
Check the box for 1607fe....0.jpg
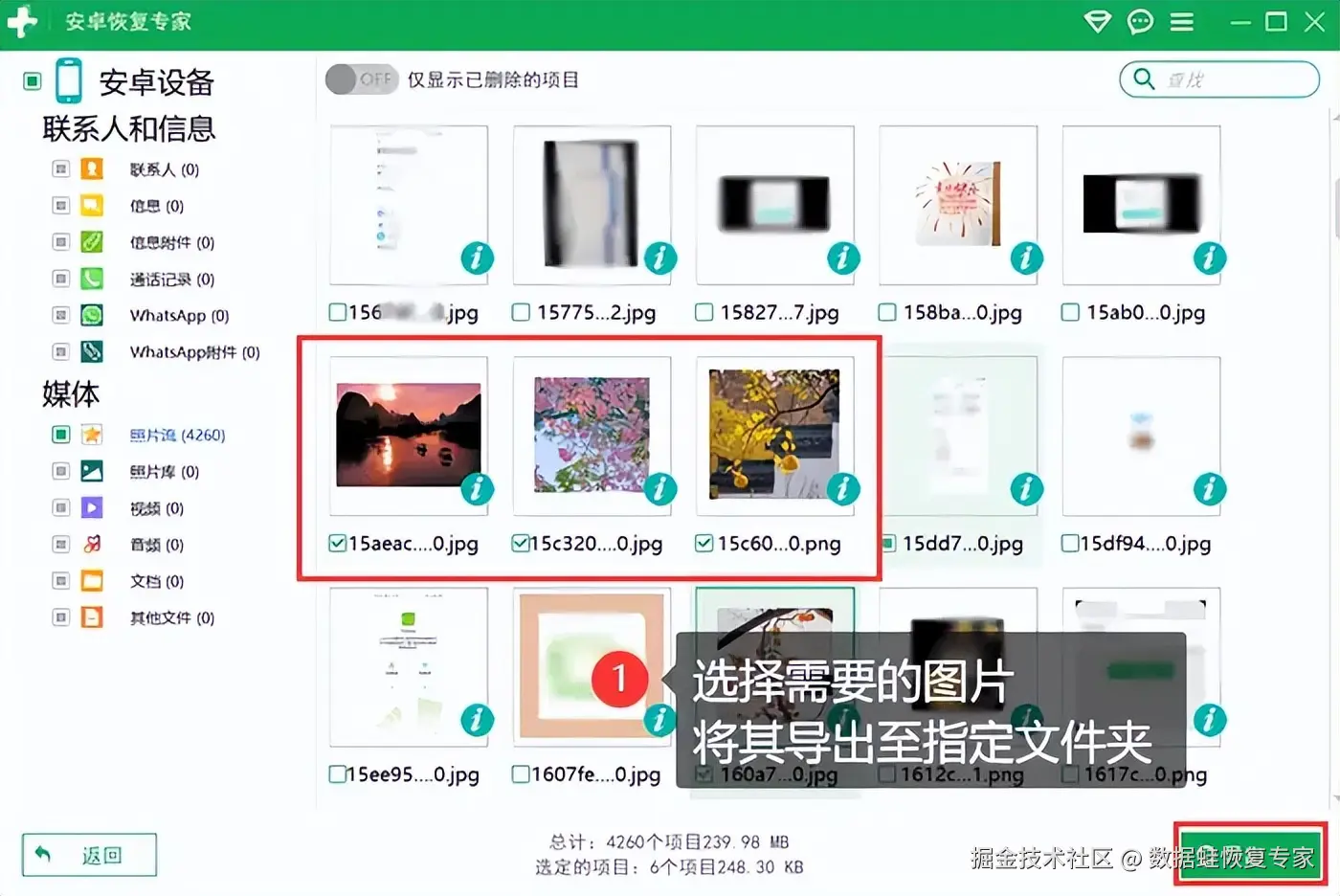point(521,774)
